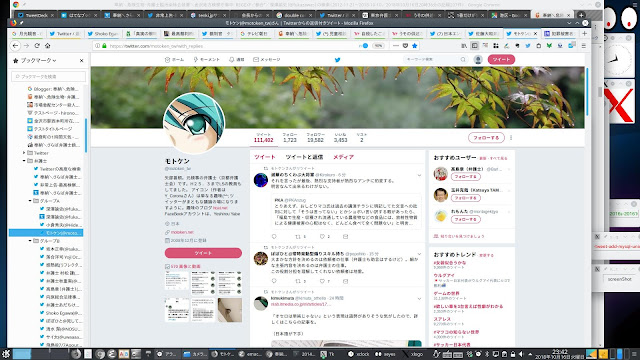Reload the page in Firefox
The width and height of the screenshot is (640, 360).
(37, 46)
